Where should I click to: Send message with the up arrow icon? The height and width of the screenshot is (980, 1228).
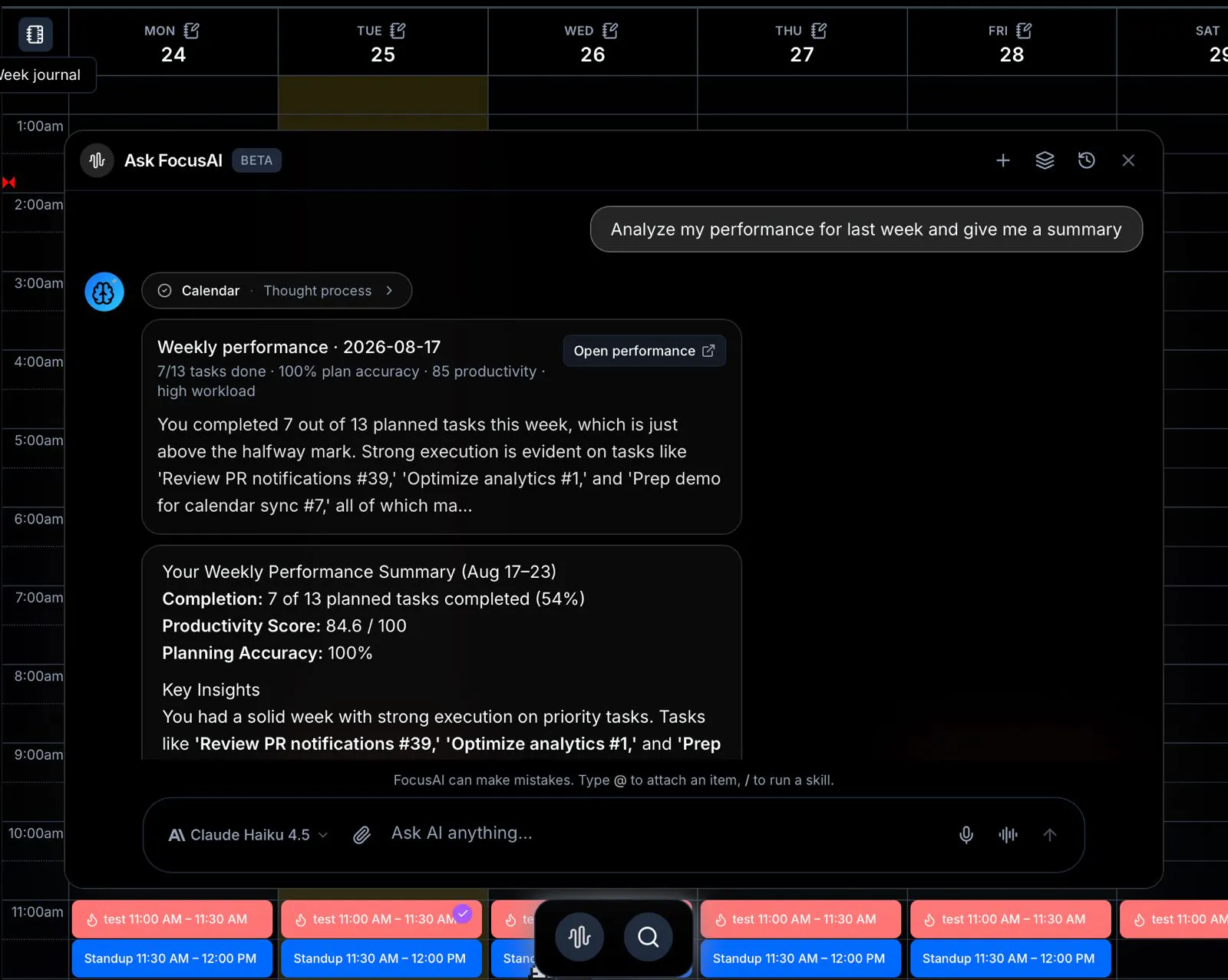1050,835
